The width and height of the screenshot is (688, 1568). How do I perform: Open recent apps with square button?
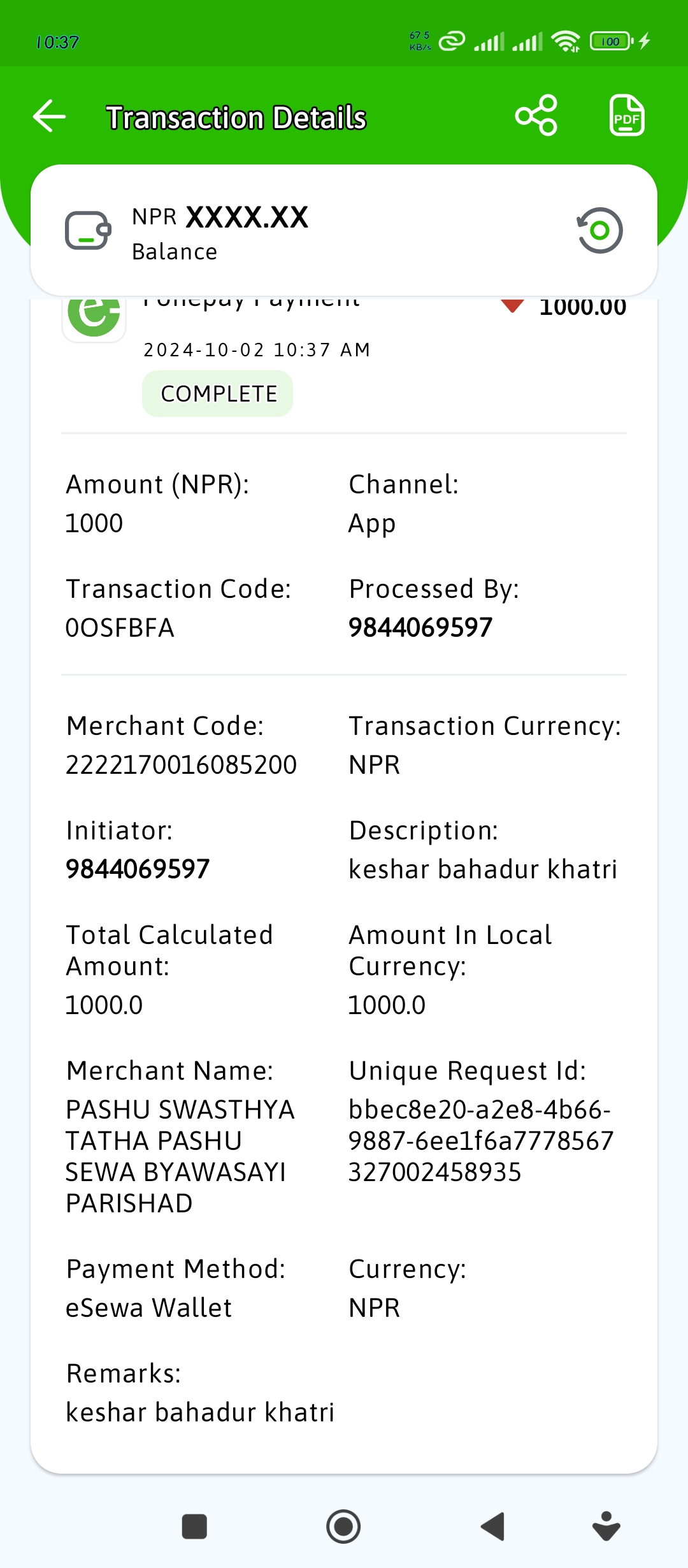coord(194,1527)
